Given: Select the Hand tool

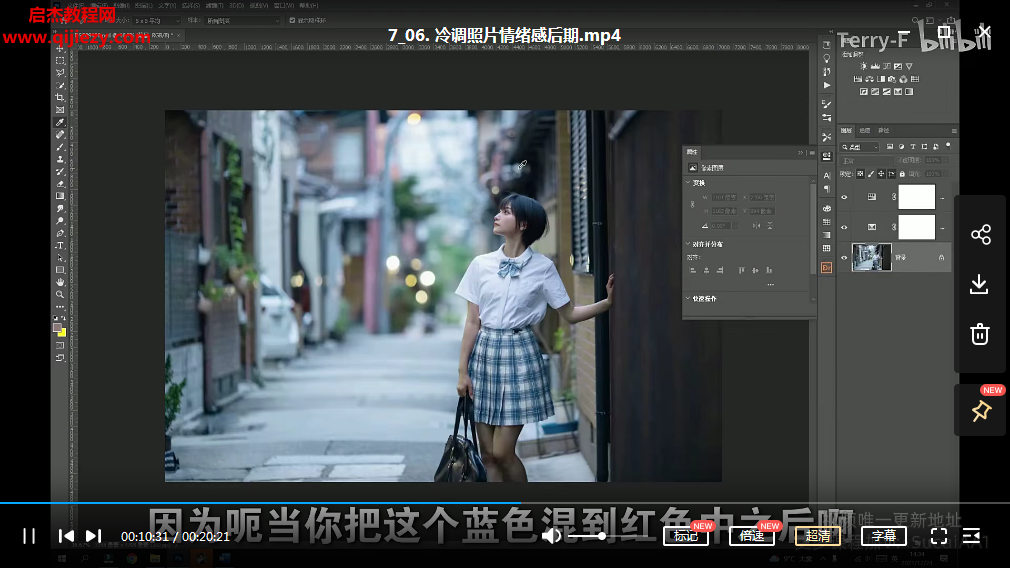Looking at the screenshot, I should [60, 282].
